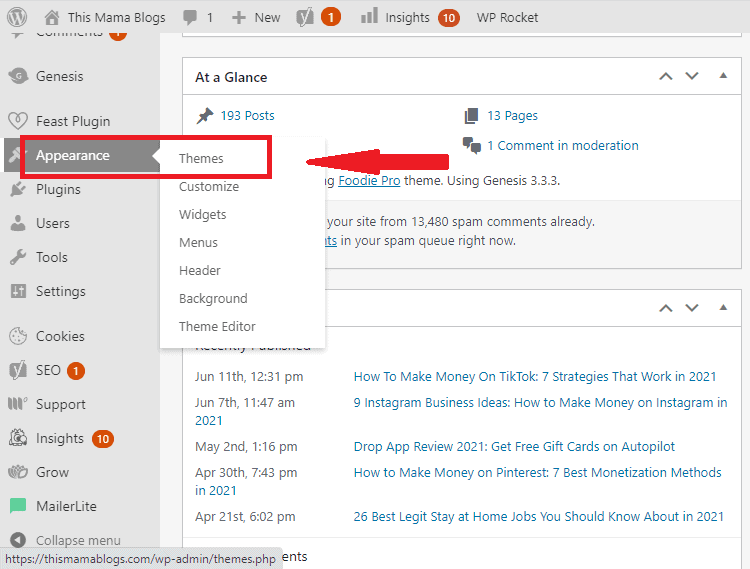Open 26 Best Legit Stay at Home Jobs post
Viewport: 750px width, 569px height.
(x=539, y=516)
